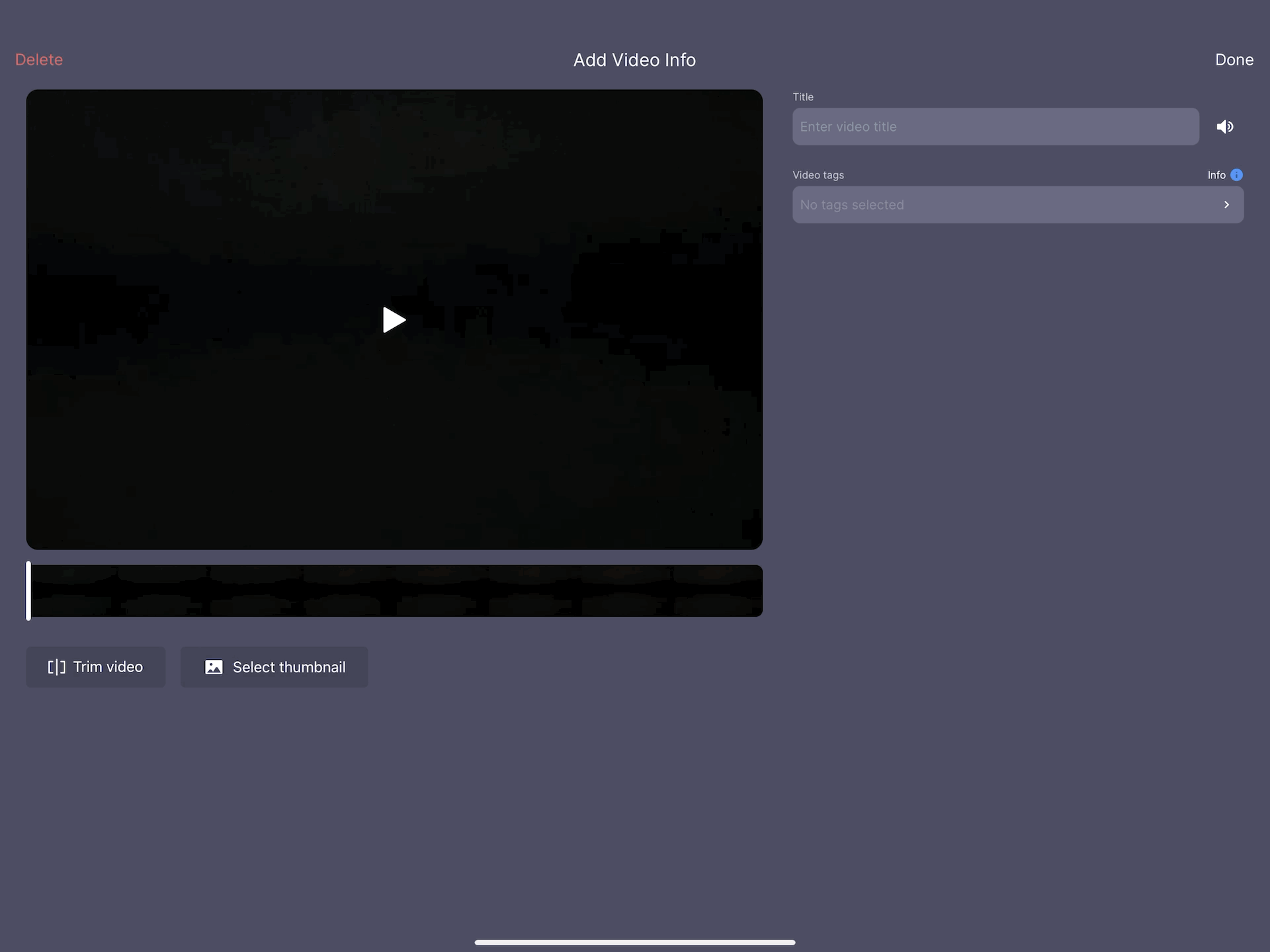Image resolution: width=1270 pixels, height=952 pixels.
Task: Click the Video tags label text
Action: pyautogui.click(x=818, y=175)
